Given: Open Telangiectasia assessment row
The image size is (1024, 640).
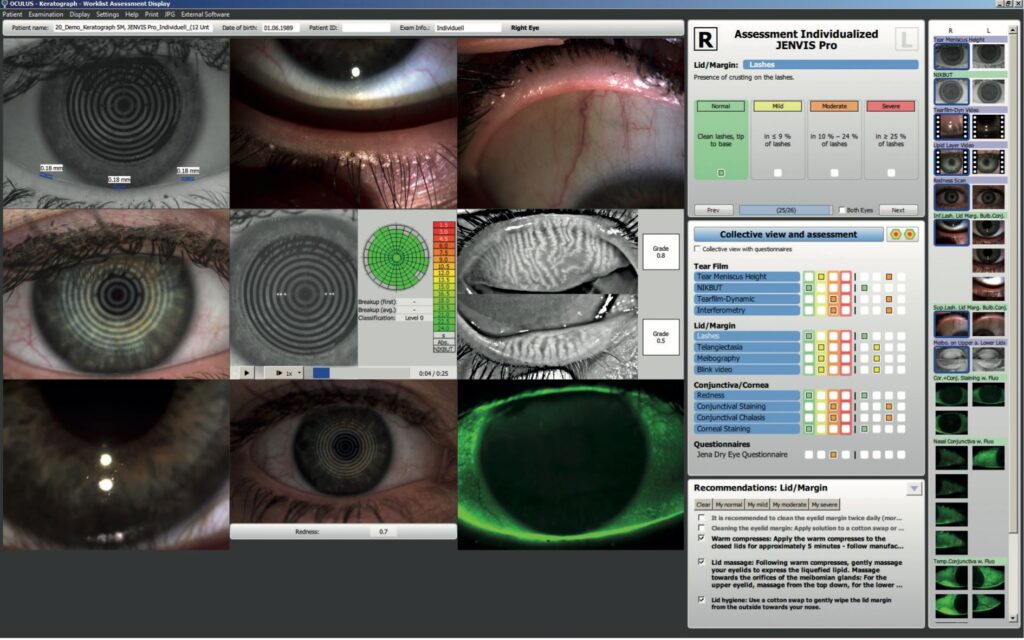Looking at the screenshot, I should click(x=746, y=347).
